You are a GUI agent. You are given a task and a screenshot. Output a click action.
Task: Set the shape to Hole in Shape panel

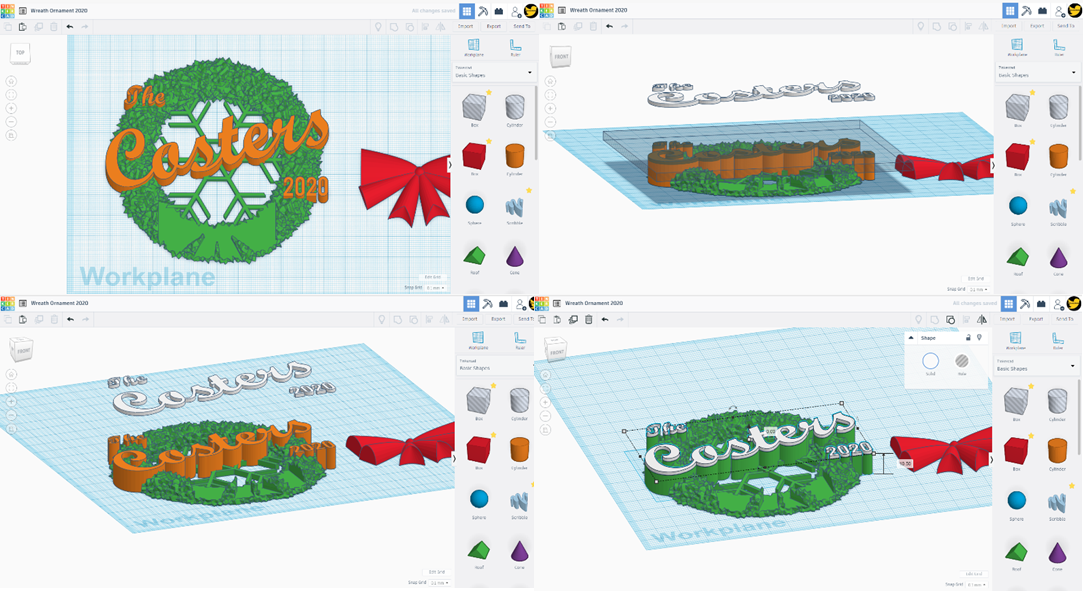pyautogui.click(x=962, y=363)
